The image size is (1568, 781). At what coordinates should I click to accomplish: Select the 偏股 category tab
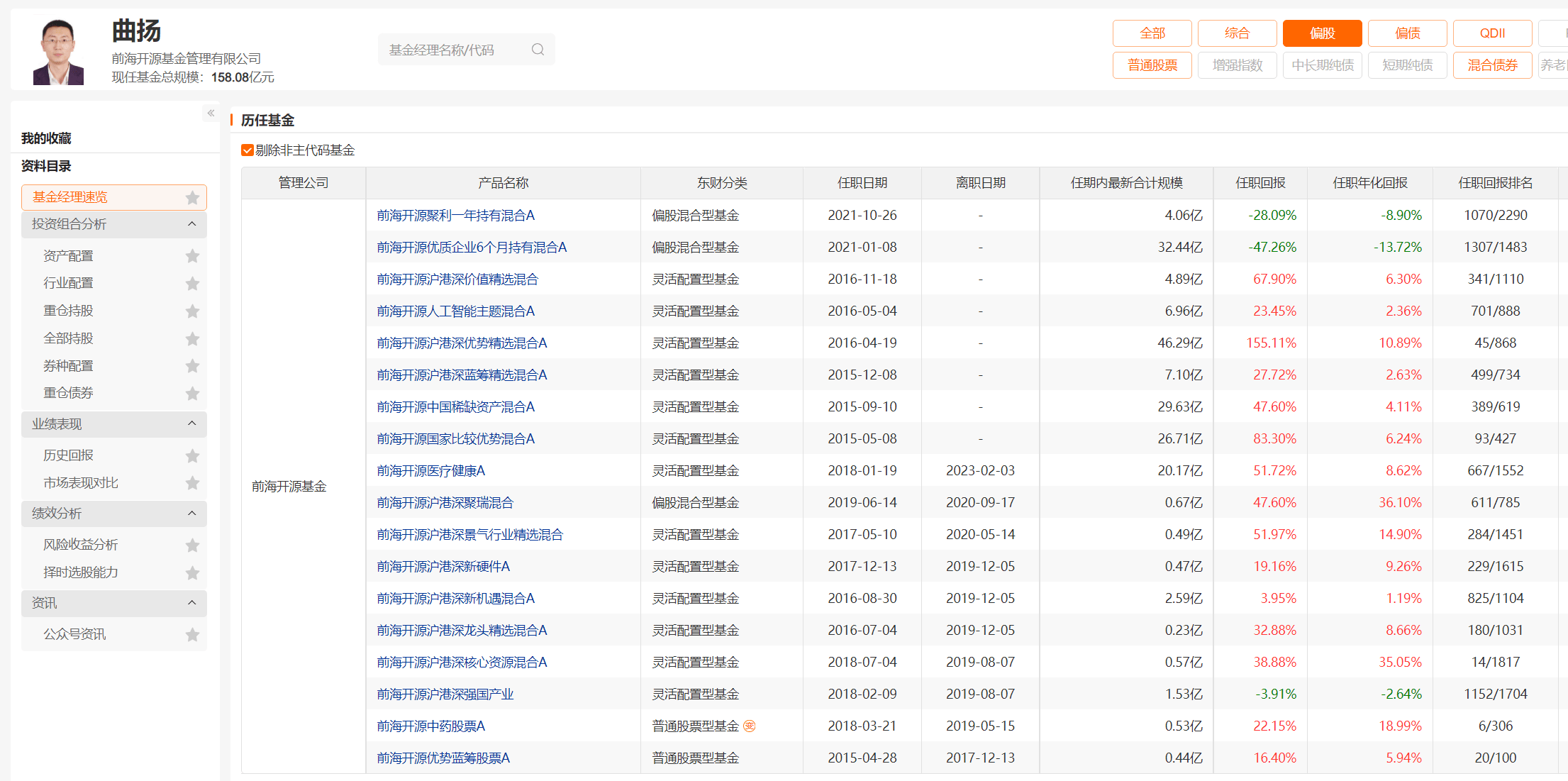(1323, 33)
